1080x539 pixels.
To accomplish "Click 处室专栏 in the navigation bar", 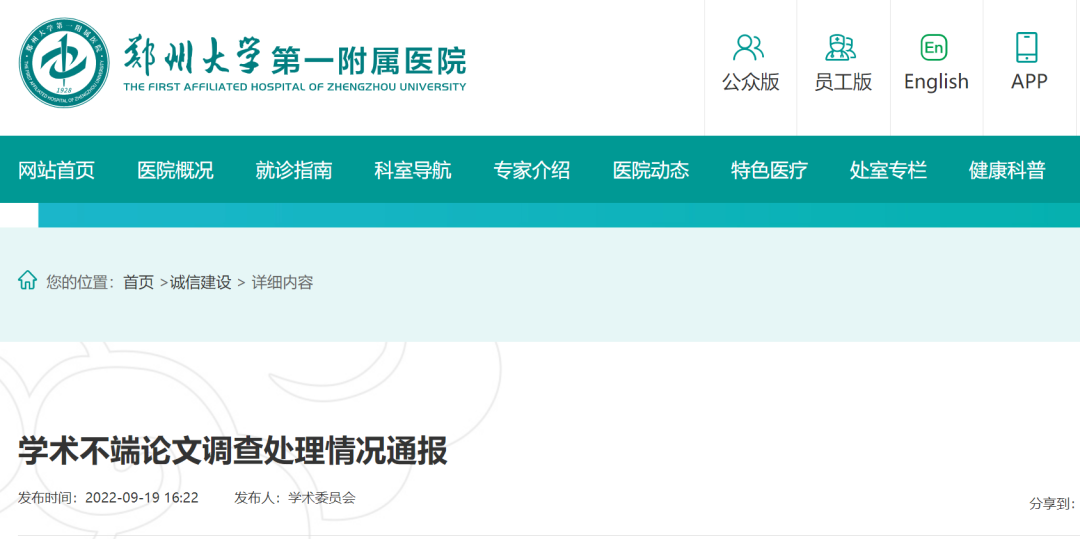I will coord(888,170).
